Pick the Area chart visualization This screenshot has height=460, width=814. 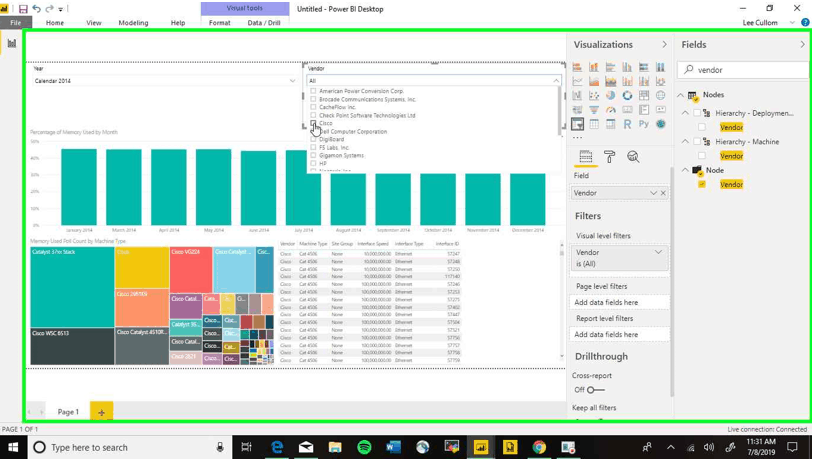point(594,81)
